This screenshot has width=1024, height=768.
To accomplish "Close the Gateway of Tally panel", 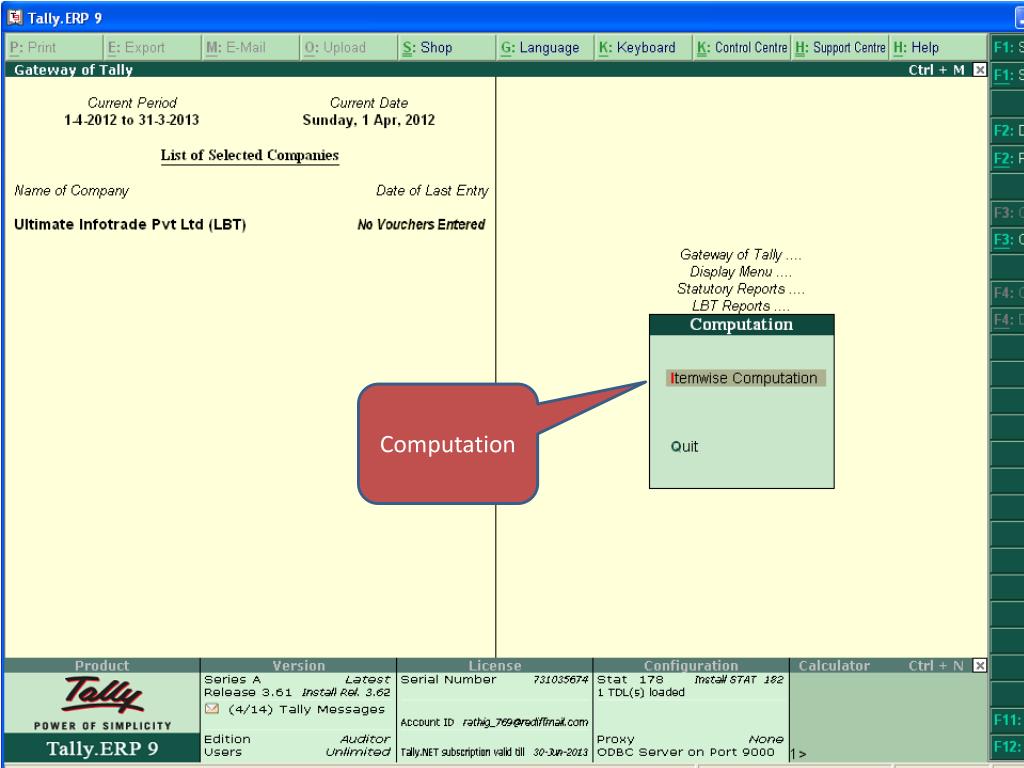I will click(979, 70).
